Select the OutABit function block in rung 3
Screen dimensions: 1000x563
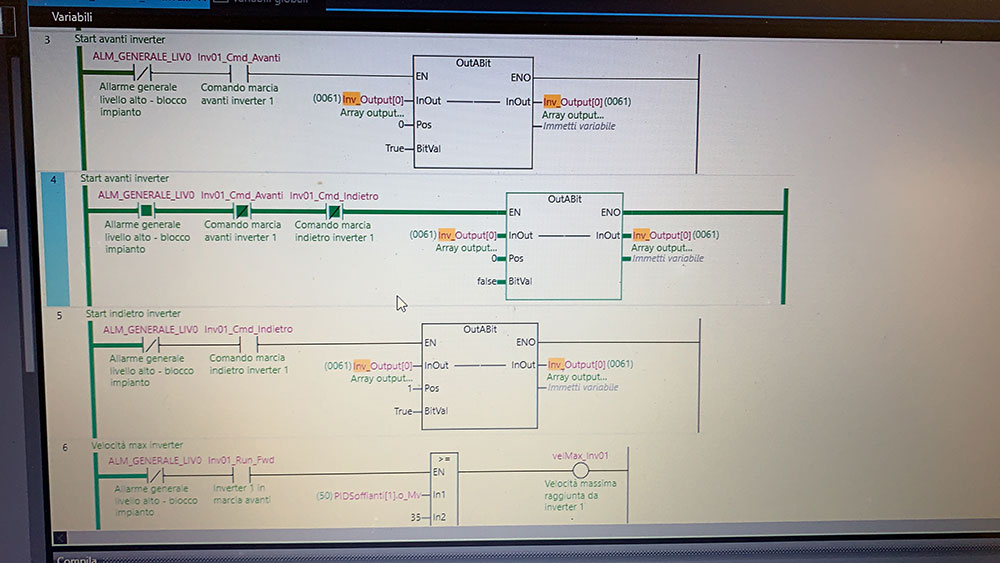point(472,111)
